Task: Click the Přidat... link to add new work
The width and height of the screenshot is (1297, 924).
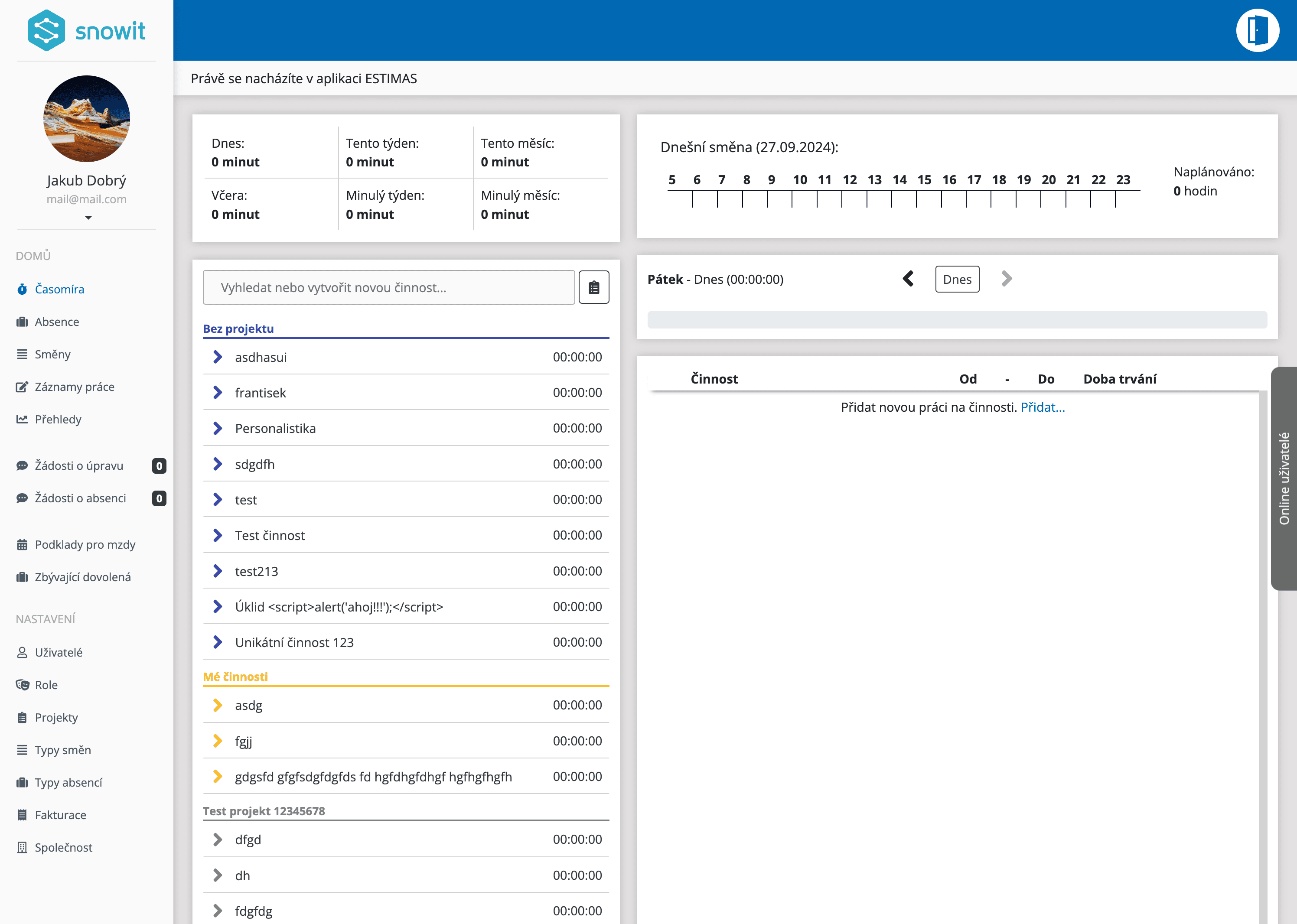Action: [1043, 407]
